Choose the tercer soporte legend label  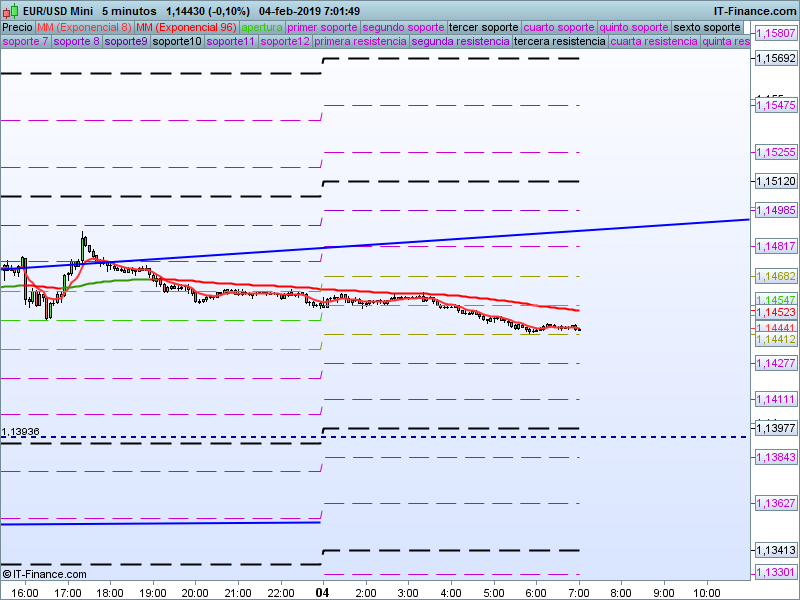(x=484, y=27)
